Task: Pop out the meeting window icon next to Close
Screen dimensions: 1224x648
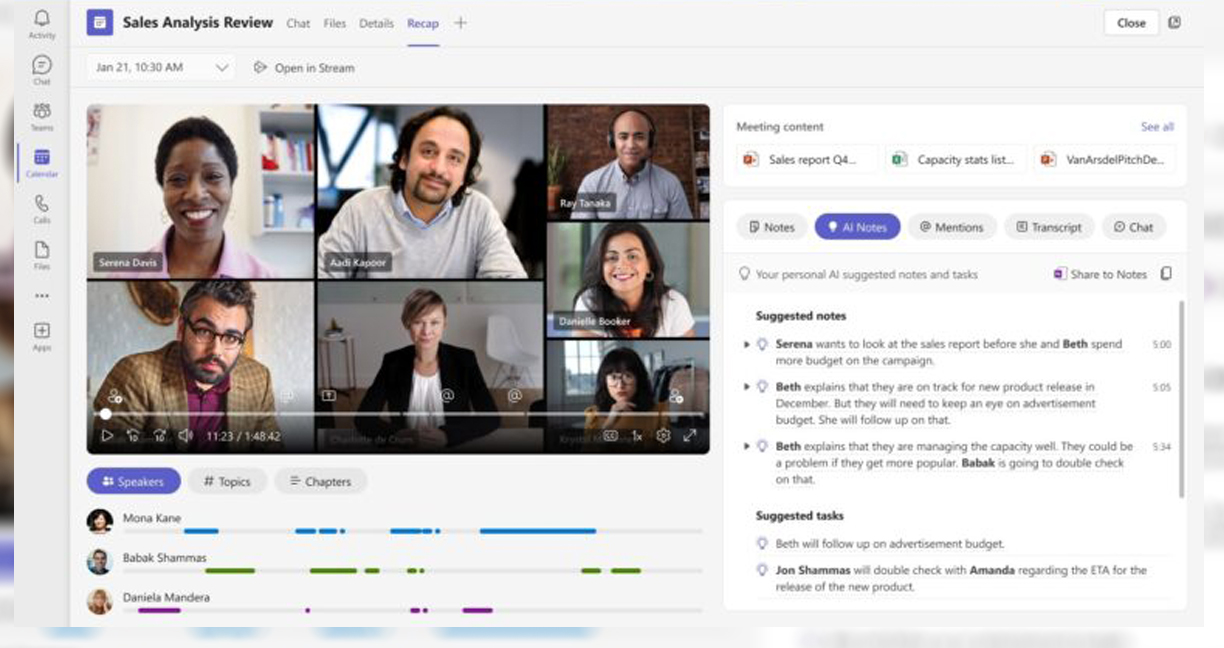Action: point(1174,22)
